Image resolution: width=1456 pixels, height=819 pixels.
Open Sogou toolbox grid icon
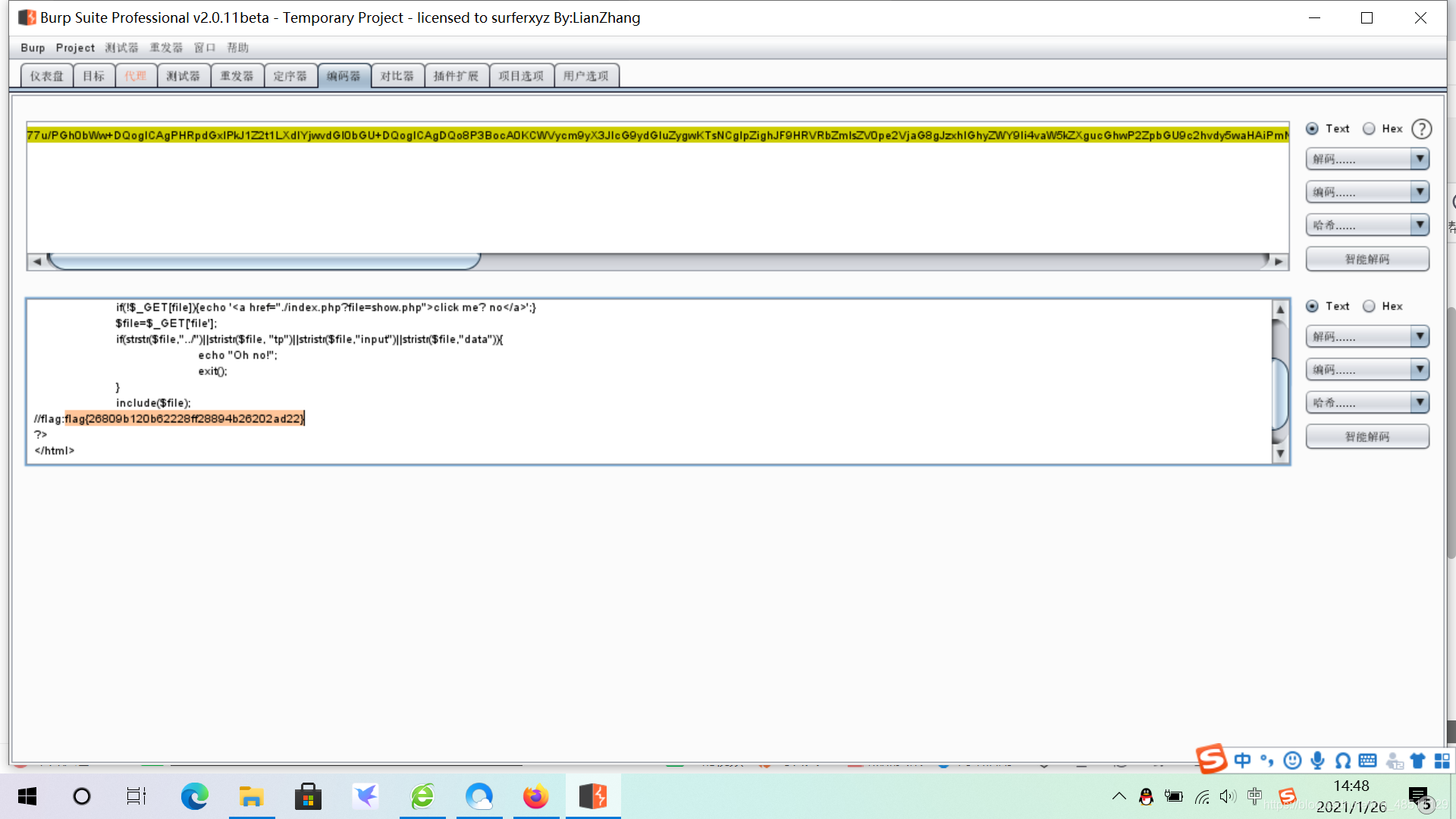tap(1442, 760)
